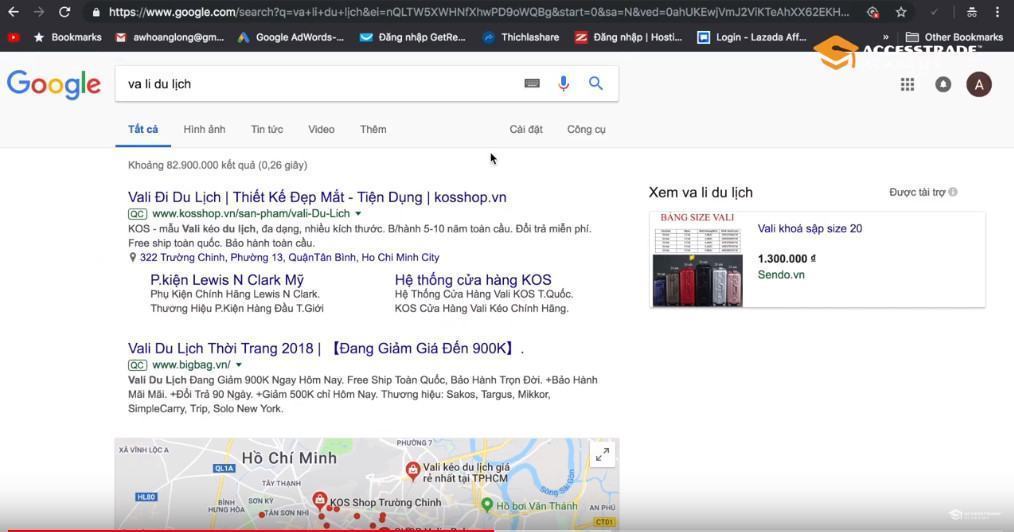Open the Đăng nhập GetRe... bookmark

(413, 37)
